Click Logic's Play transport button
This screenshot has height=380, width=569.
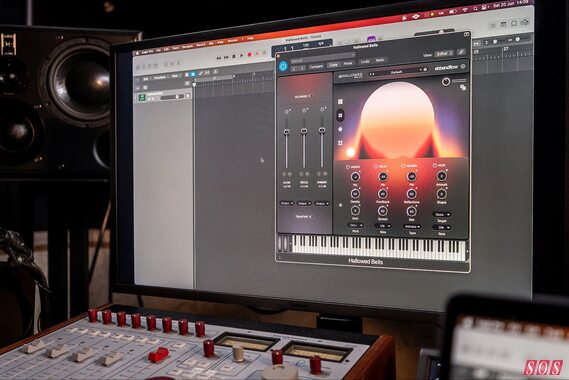241,56
